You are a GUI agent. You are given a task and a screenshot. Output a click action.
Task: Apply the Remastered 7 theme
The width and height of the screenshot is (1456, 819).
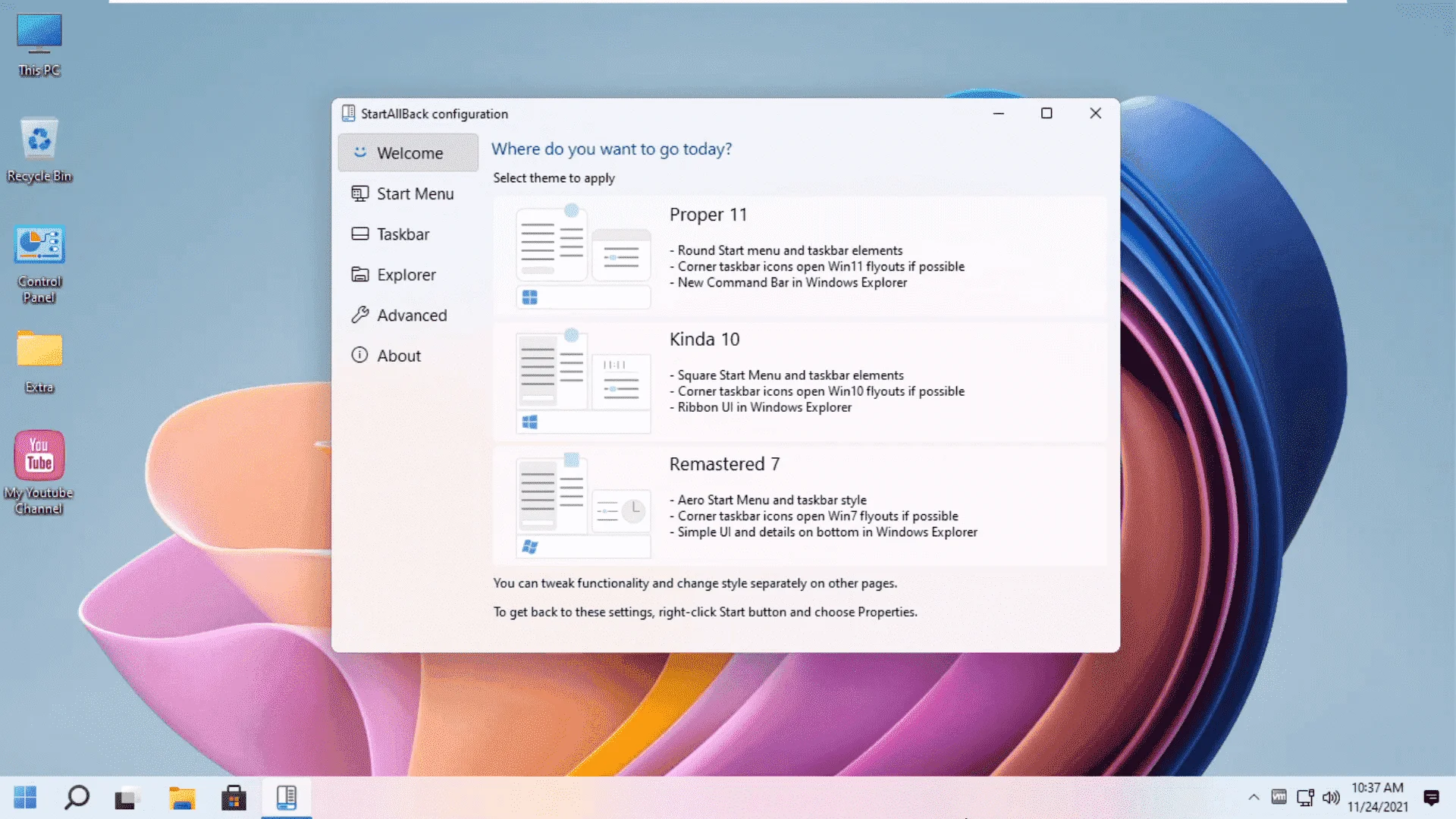[799, 506]
